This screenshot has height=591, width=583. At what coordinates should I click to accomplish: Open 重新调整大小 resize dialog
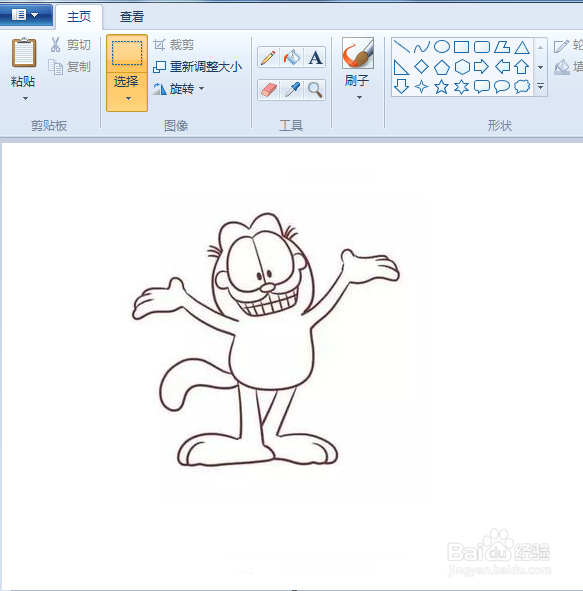click(x=197, y=67)
